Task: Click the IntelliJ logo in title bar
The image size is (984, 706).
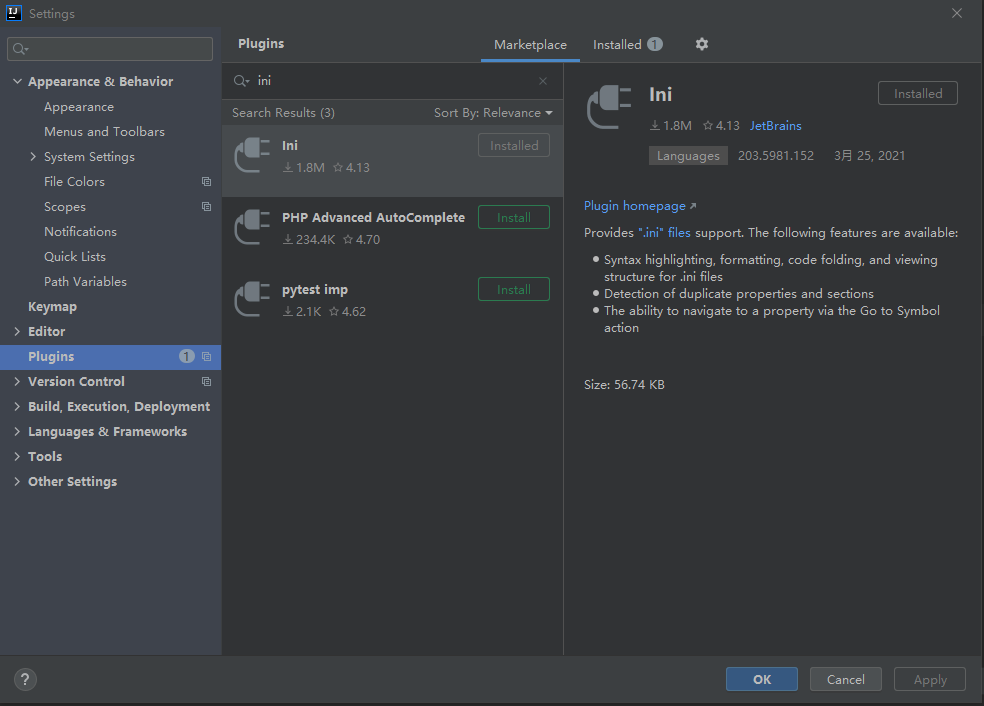Action: point(14,13)
